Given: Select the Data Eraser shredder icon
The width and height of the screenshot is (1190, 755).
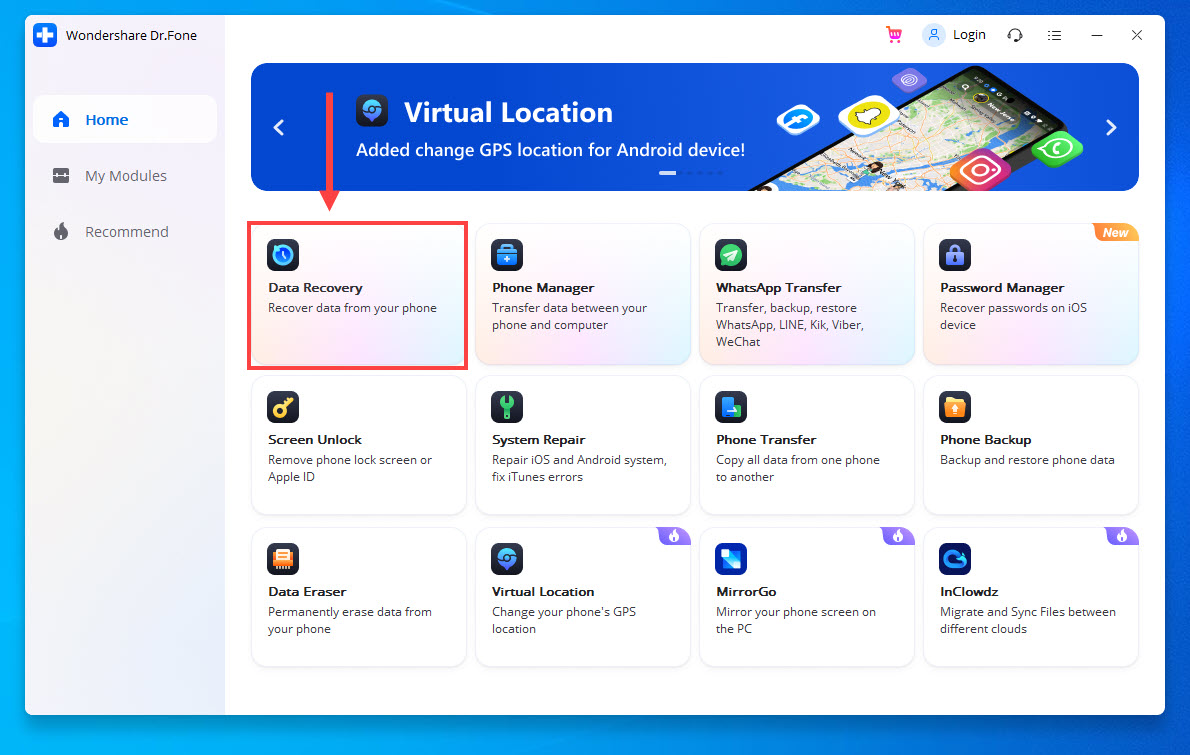Looking at the screenshot, I should [283, 559].
